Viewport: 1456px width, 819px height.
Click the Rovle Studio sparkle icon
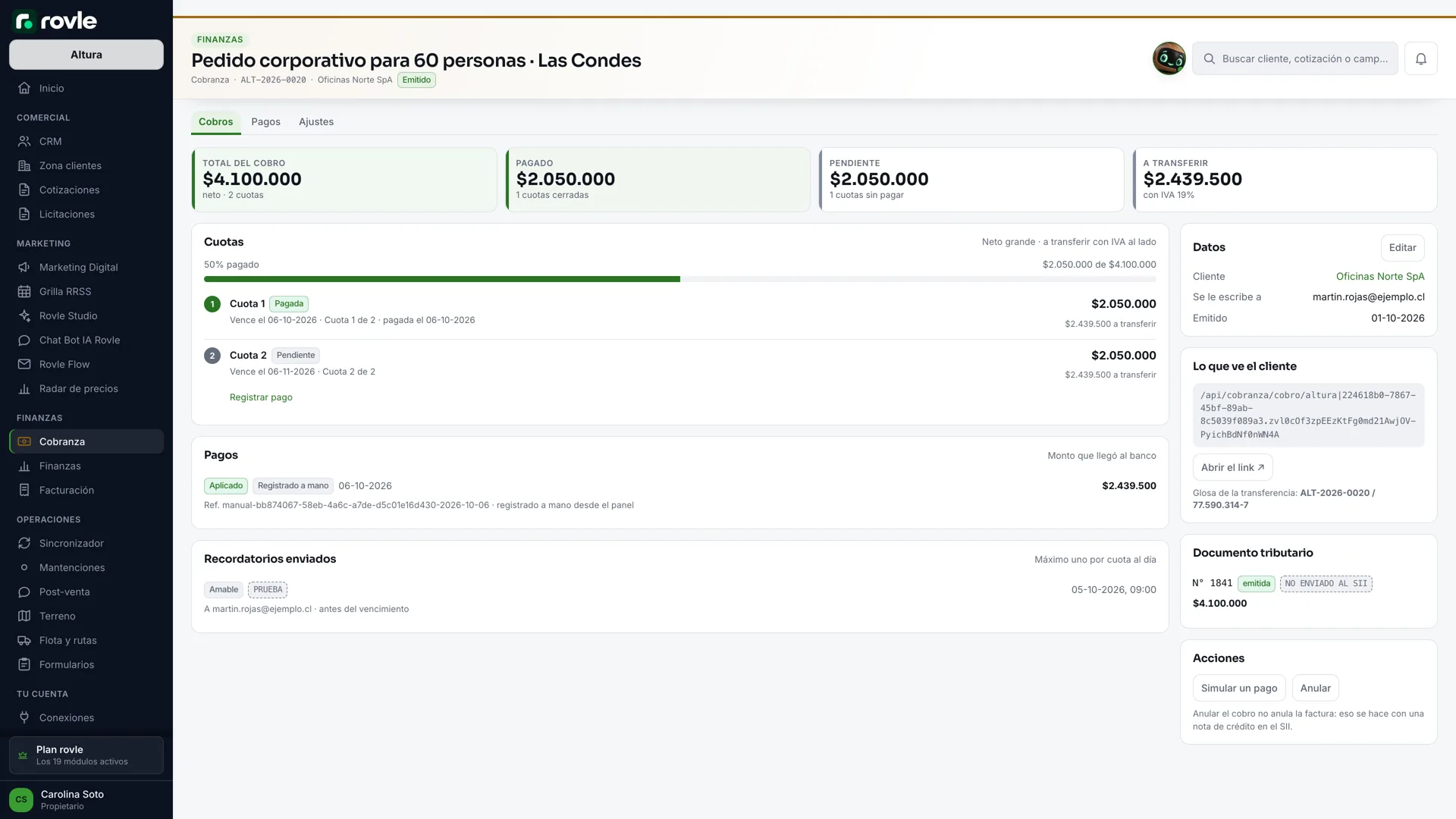pos(24,315)
